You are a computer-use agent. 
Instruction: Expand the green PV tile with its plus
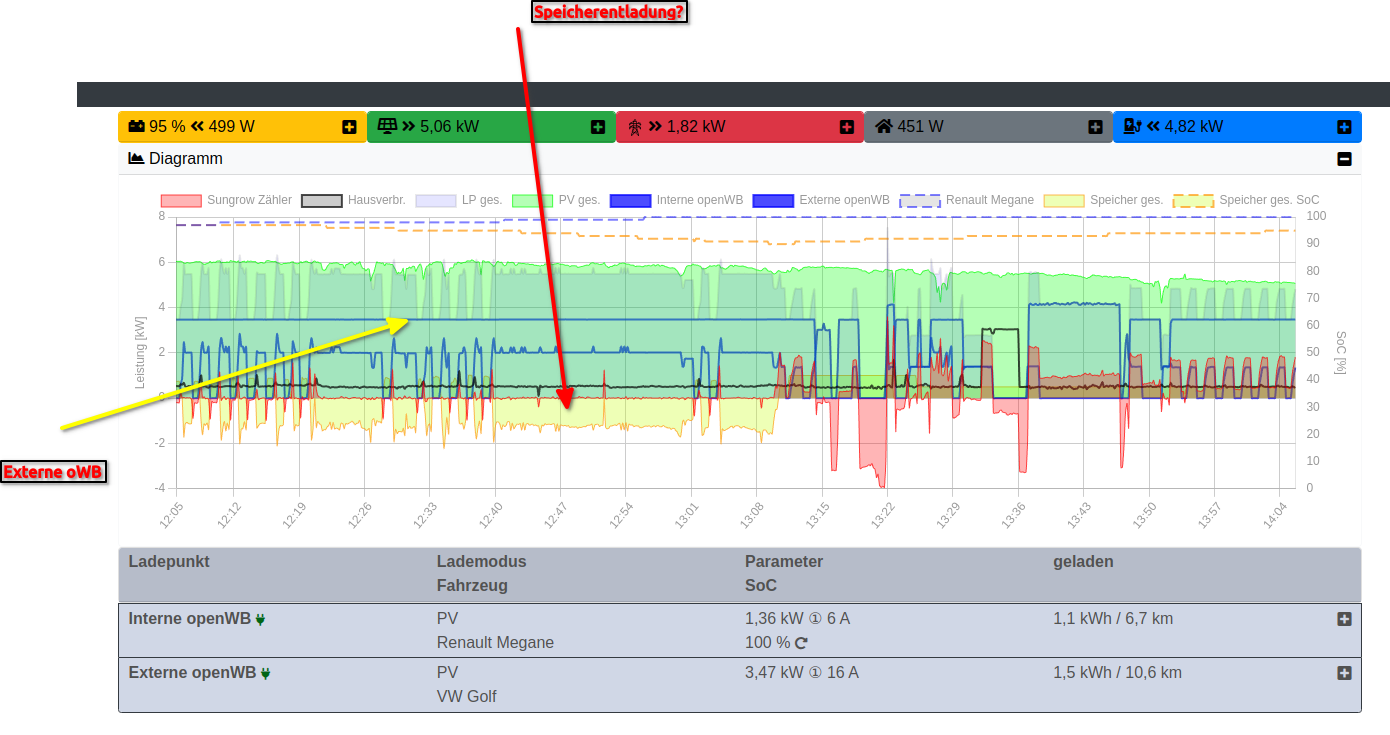point(598,127)
